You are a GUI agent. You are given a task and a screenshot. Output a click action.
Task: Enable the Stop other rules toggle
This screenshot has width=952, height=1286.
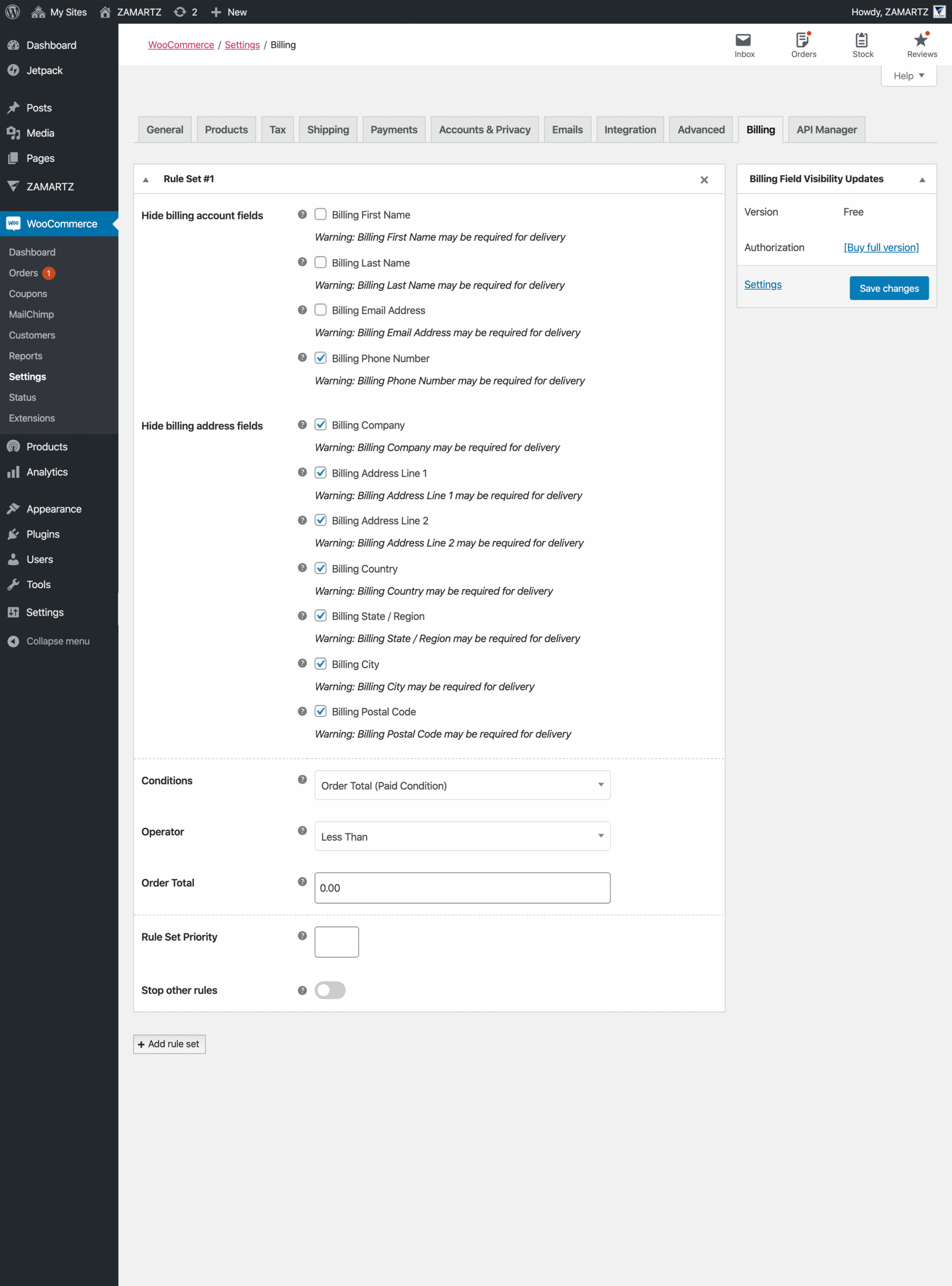tap(329, 990)
